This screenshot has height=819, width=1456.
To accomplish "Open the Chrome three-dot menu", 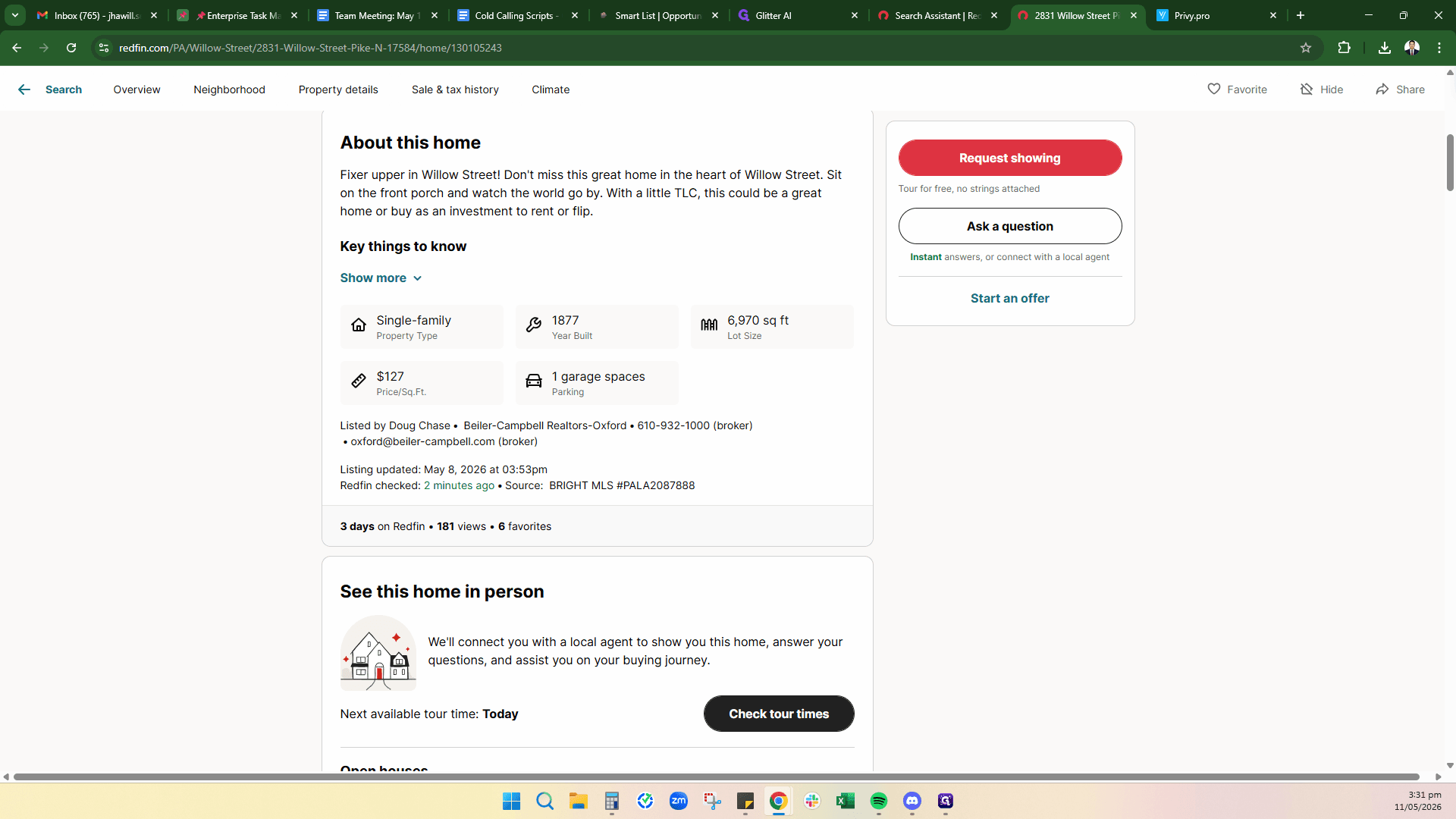I will (x=1439, y=48).
